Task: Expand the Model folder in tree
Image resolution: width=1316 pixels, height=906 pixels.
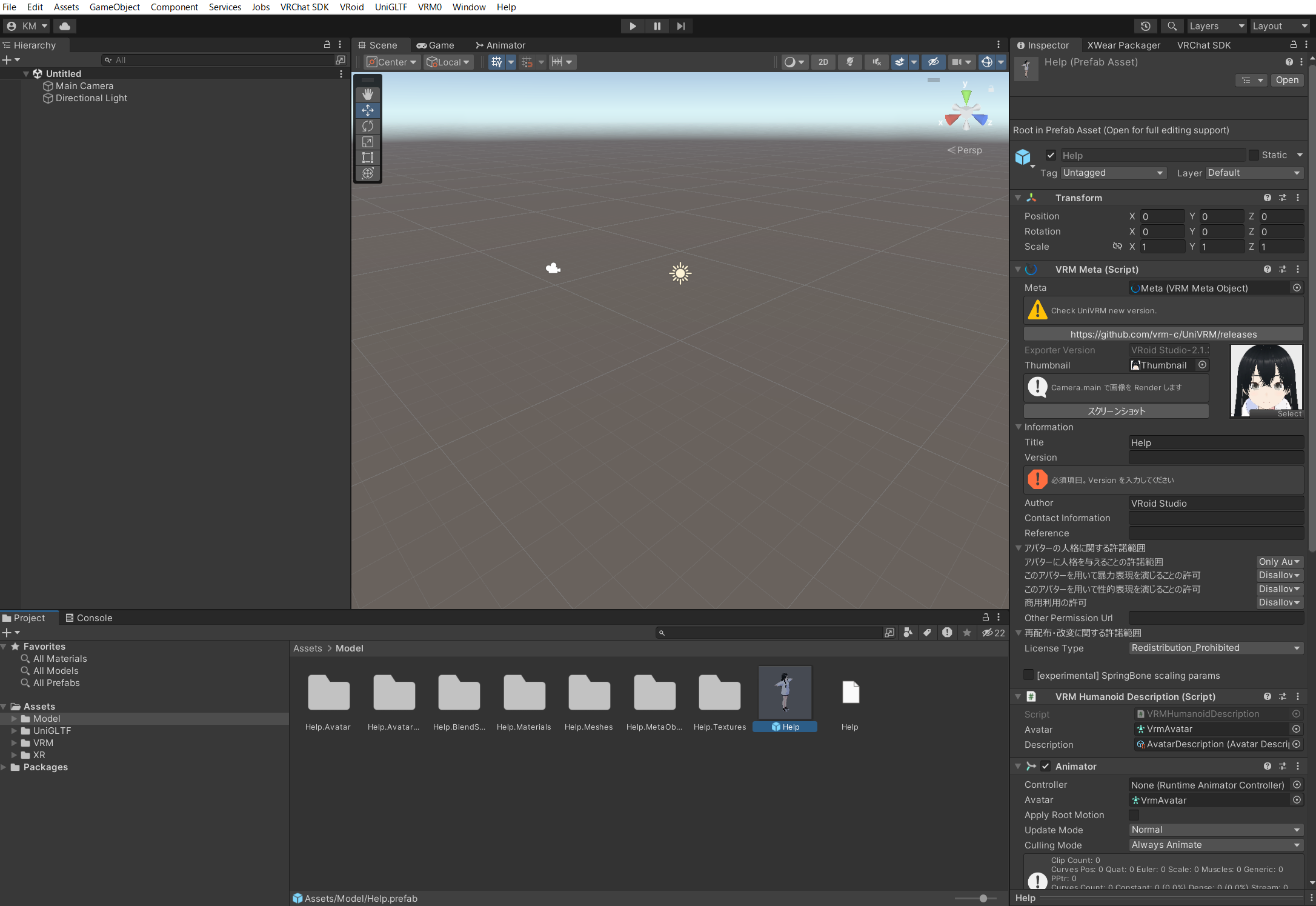Action: click(14, 719)
